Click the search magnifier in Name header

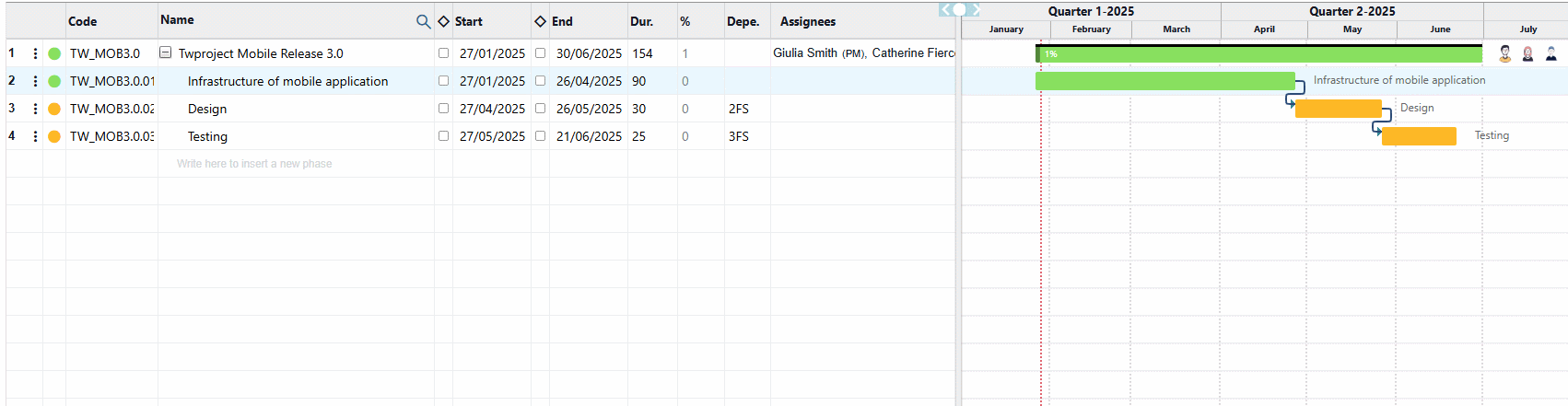423,21
